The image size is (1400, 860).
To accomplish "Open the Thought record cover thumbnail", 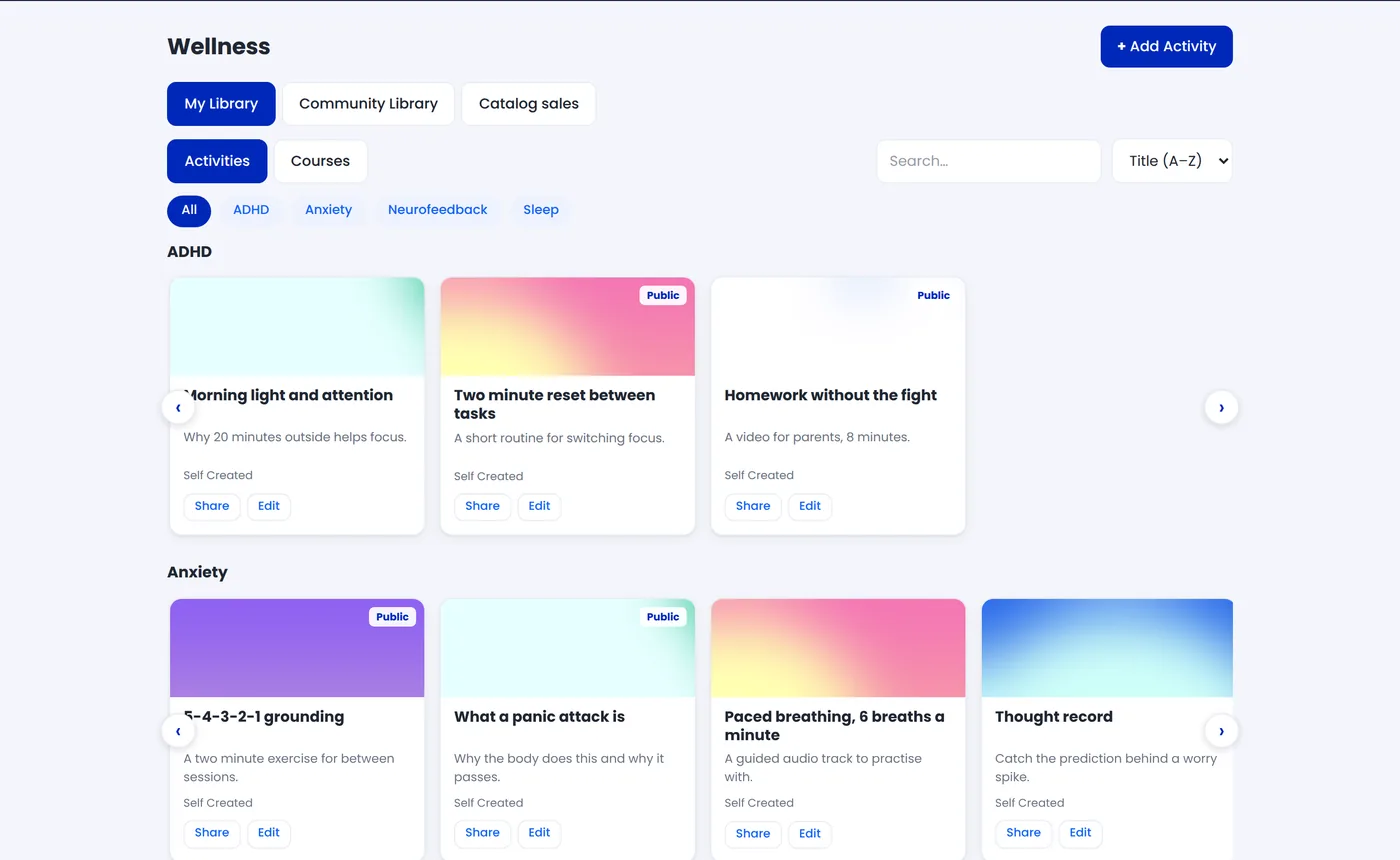I will pyautogui.click(x=1108, y=648).
